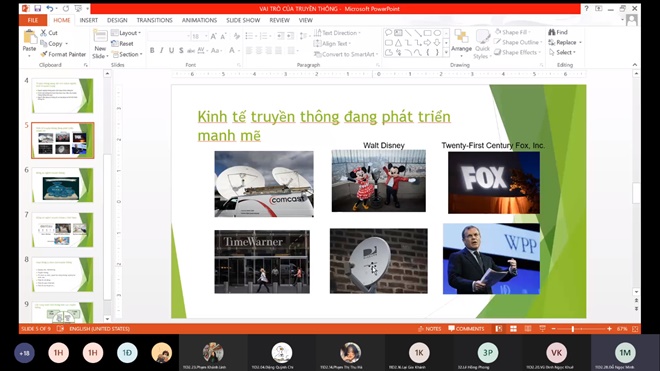The image size is (660, 371).
Task: Toggle Justify alignment button
Action: 278,51
